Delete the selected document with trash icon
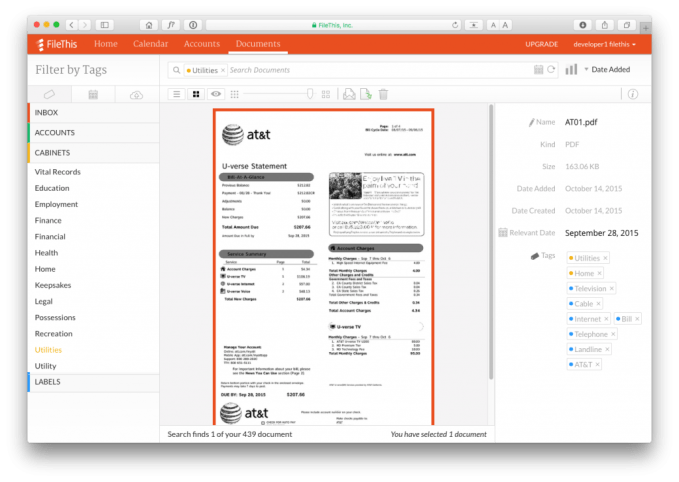This screenshot has width=679, height=482. 383,94
